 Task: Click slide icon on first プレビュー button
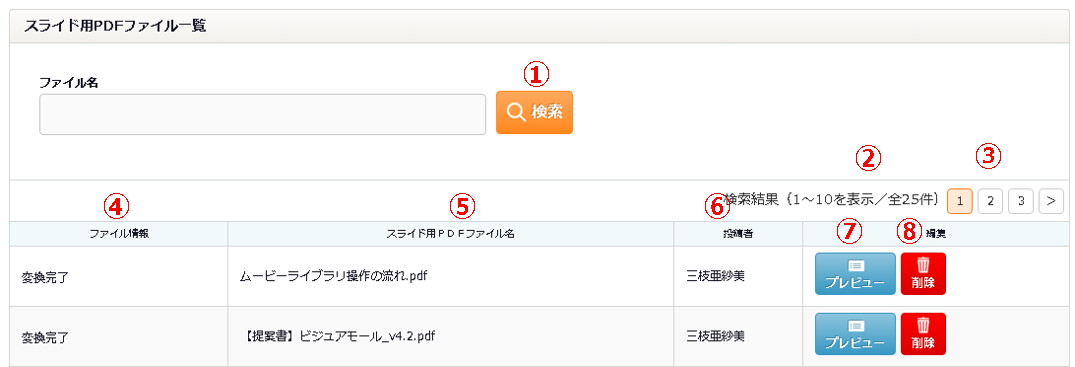(856, 265)
